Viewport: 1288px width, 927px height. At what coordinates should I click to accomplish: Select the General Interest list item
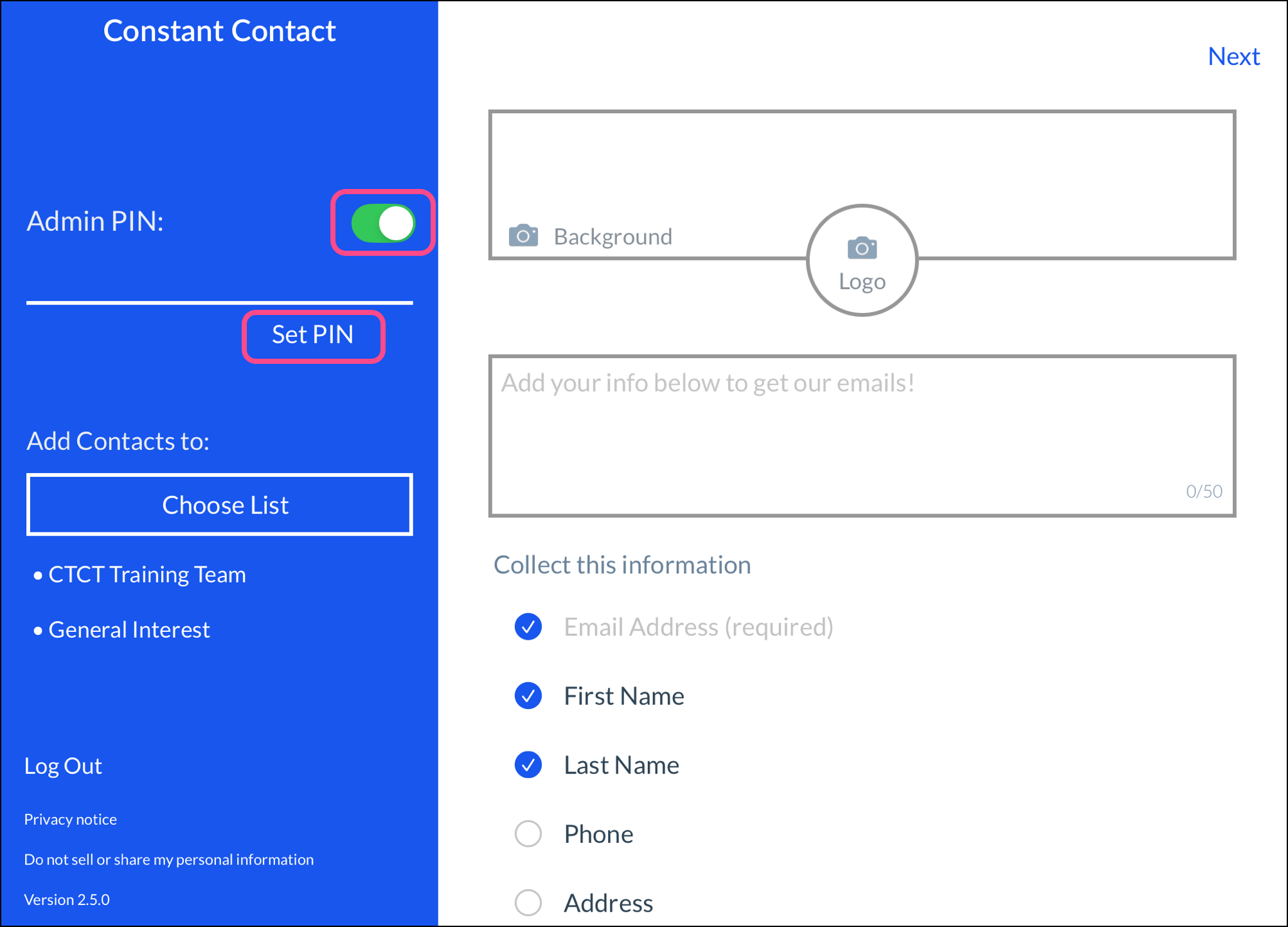coord(129,629)
